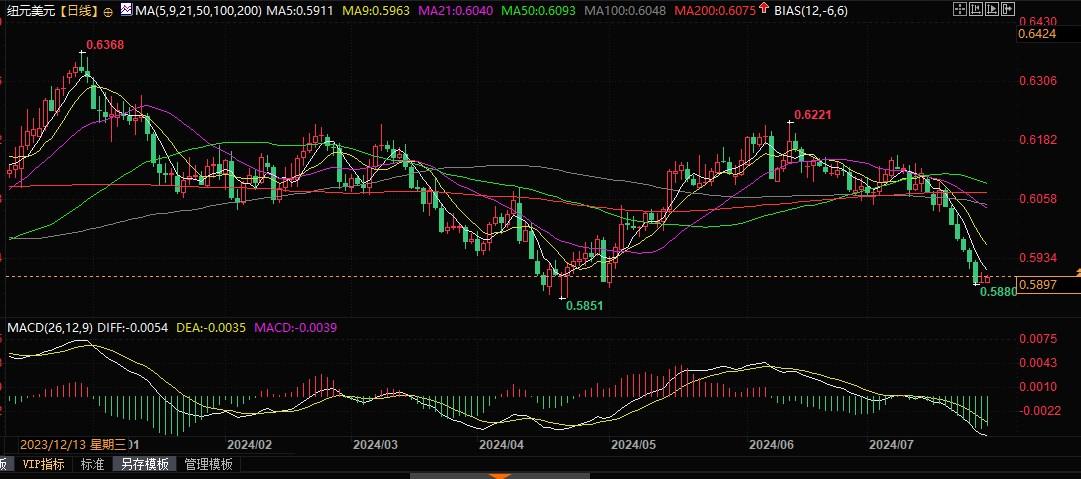Click the 0.5851 low price marker
1081x479 pixels.
click(585, 305)
